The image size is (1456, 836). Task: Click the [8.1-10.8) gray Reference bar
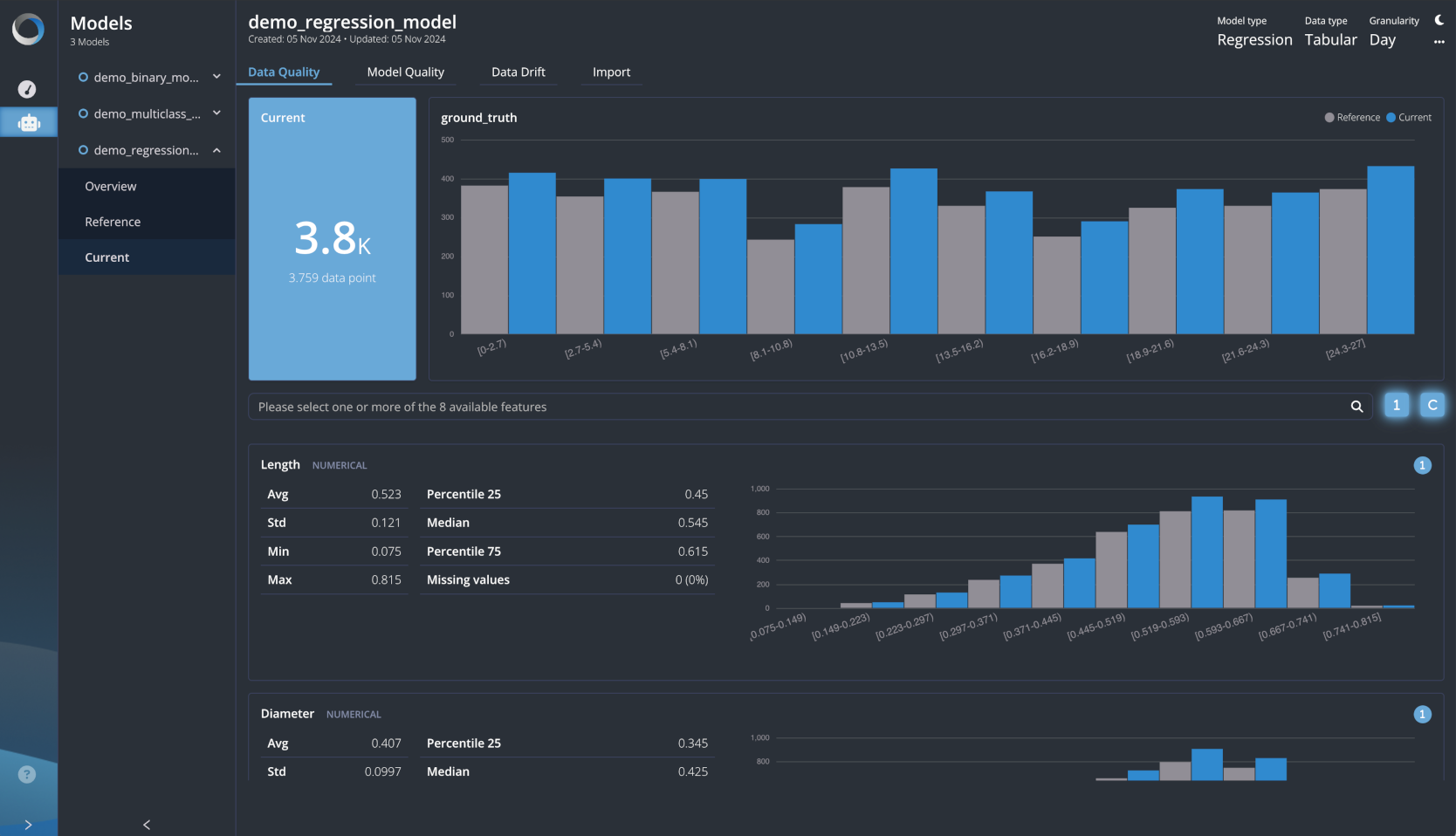coord(771,286)
